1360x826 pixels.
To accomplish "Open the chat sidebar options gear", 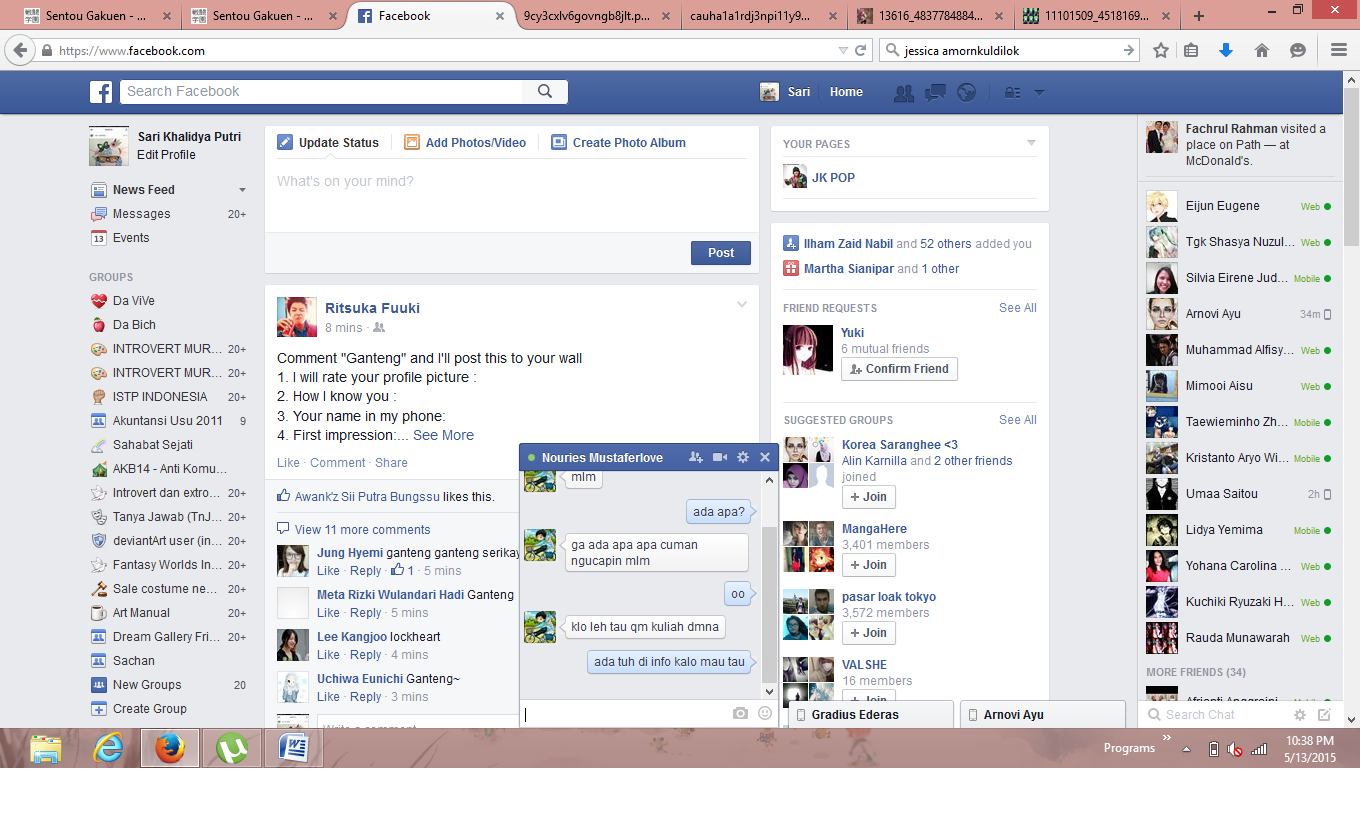I will tap(1300, 715).
